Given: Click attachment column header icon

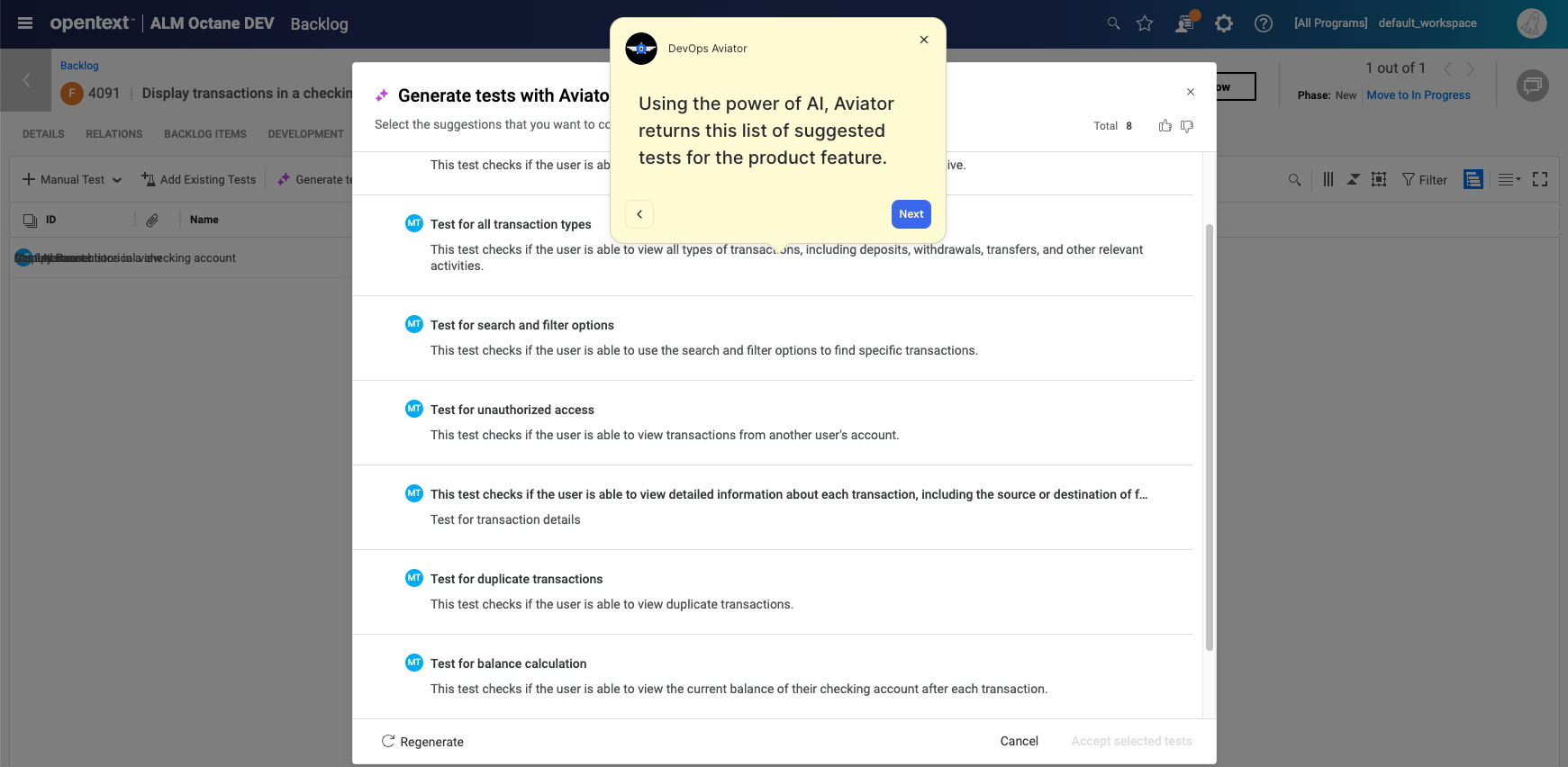Looking at the screenshot, I should point(152,220).
